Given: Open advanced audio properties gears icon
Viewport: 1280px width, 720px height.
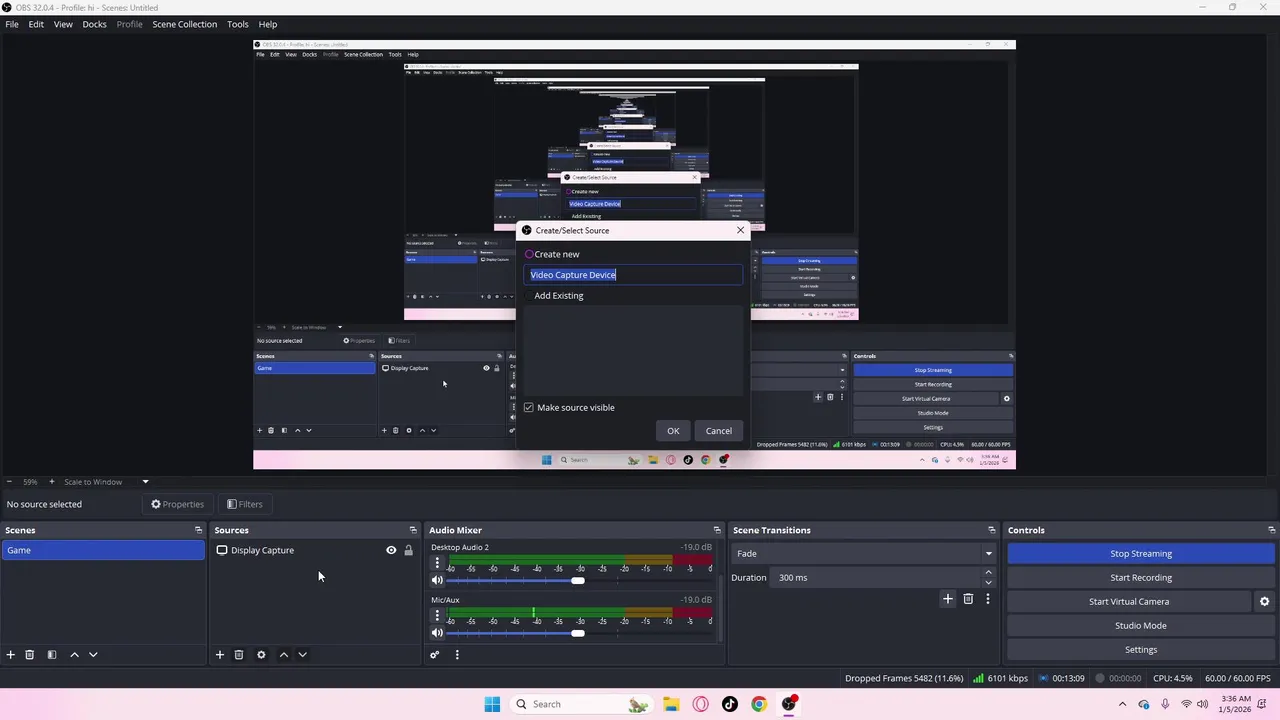Looking at the screenshot, I should [435, 655].
